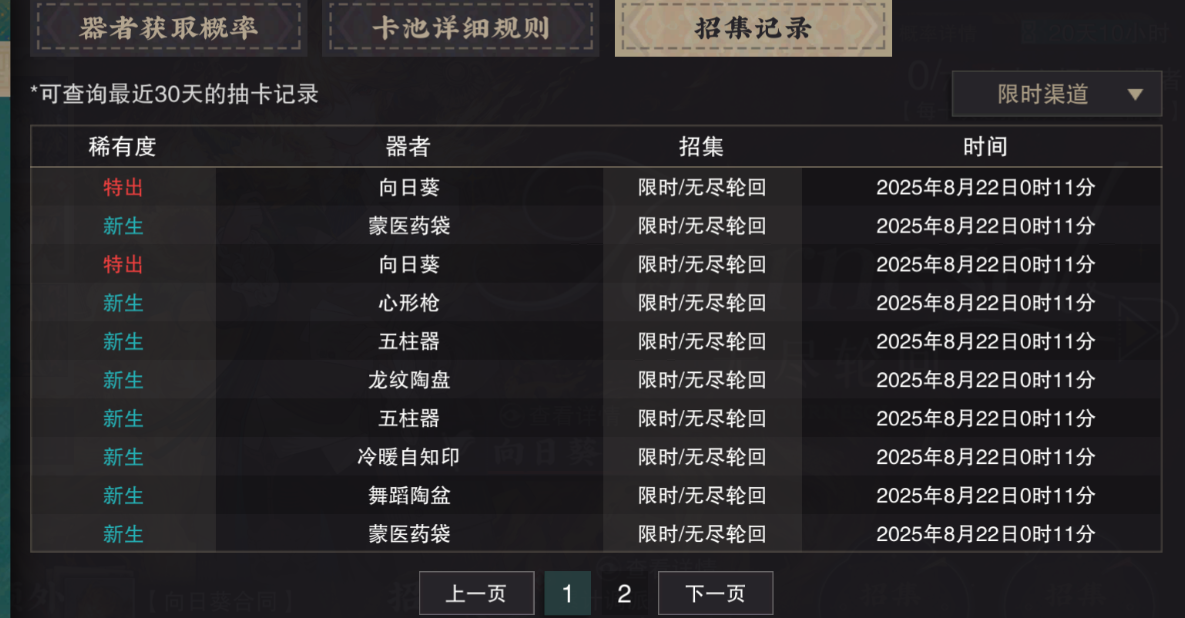Click the dropdown arrow beside 限时渠道
This screenshot has height=618, width=1185.
(x=1134, y=94)
